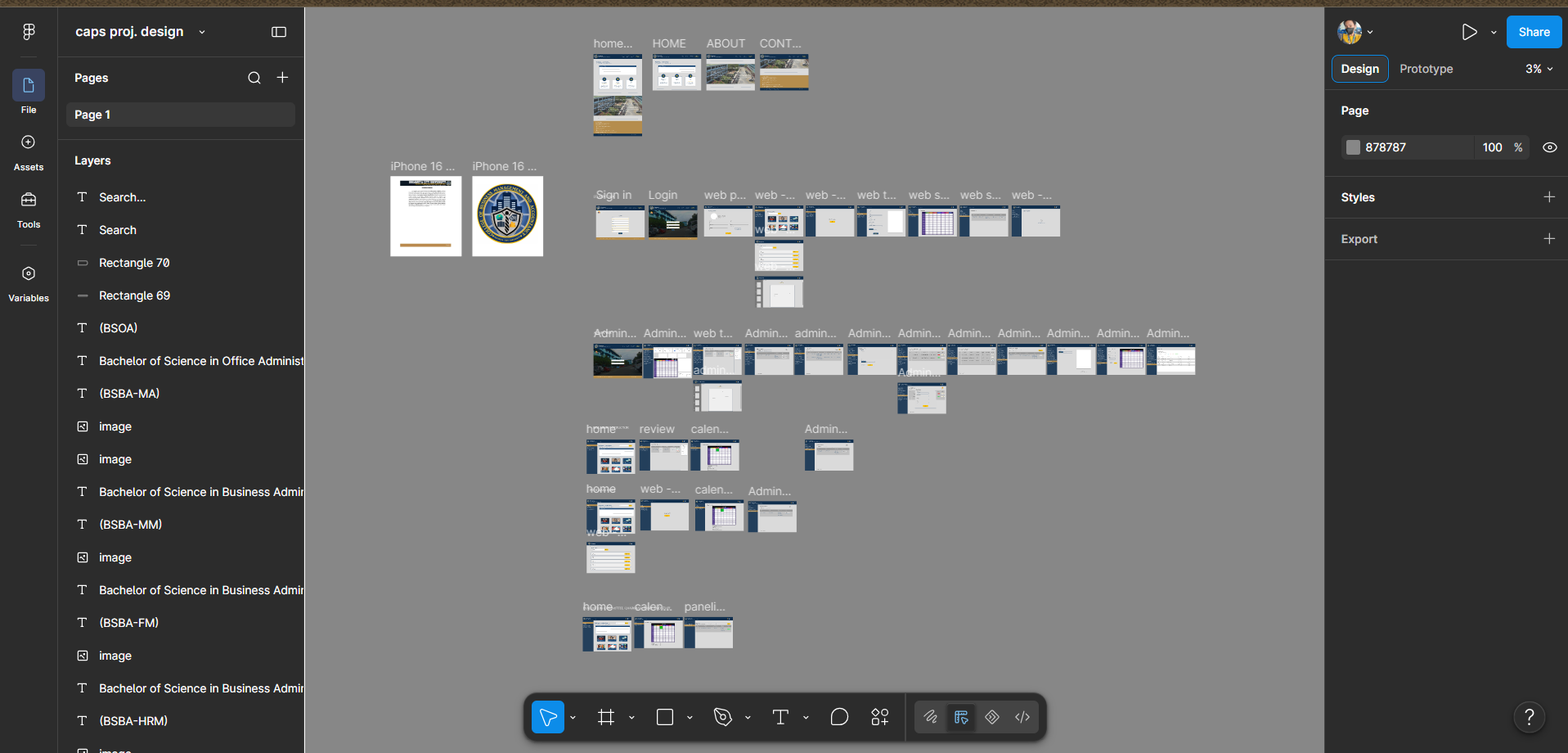Open the Figma main menu icon
The width and height of the screenshot is (1568, 753).
[29, 31]
